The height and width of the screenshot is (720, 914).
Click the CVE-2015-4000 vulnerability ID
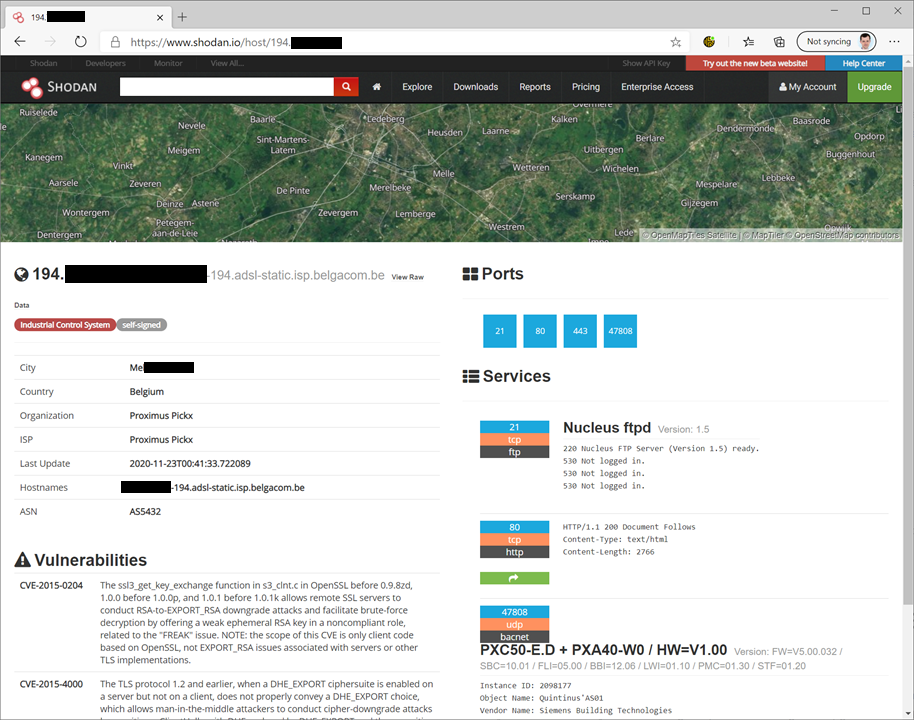(51, 684)
